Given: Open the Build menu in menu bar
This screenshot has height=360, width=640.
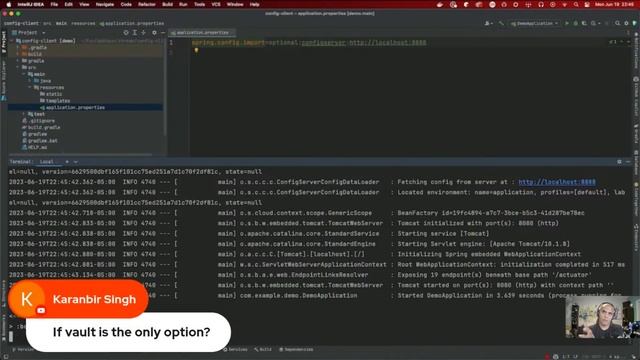Looking at the screenshot, I should pos(167,4).
